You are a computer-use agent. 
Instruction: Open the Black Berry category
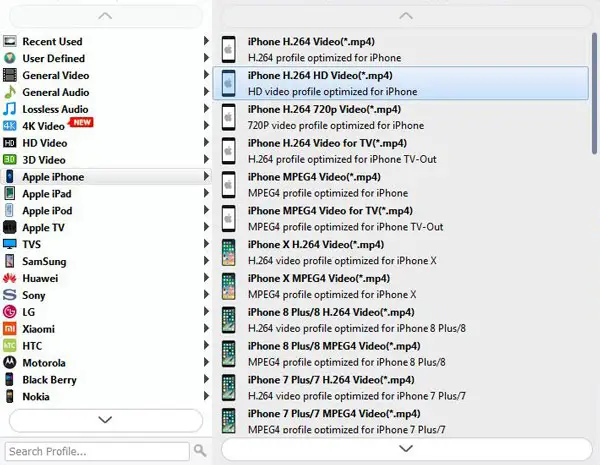(106, 380)
